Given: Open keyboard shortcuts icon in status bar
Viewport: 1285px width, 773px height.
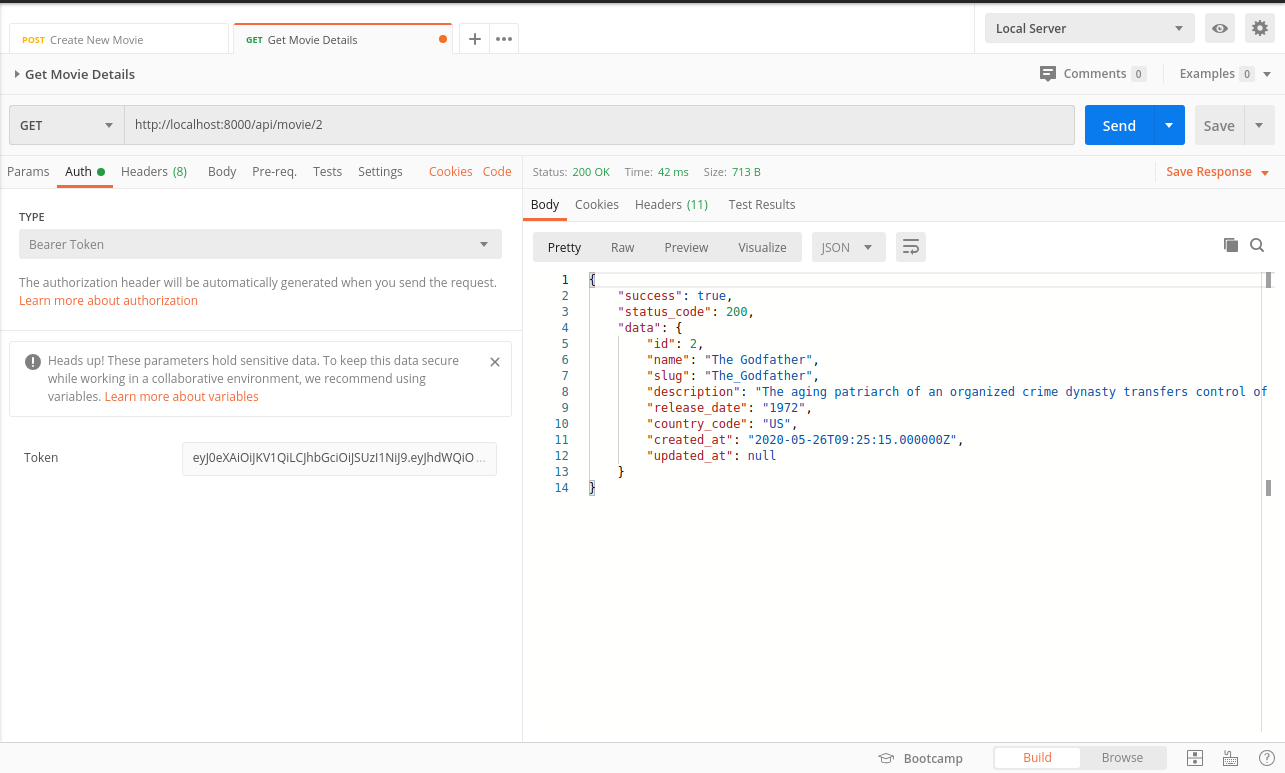Looking at the screenshot, I should [1231, 758].
